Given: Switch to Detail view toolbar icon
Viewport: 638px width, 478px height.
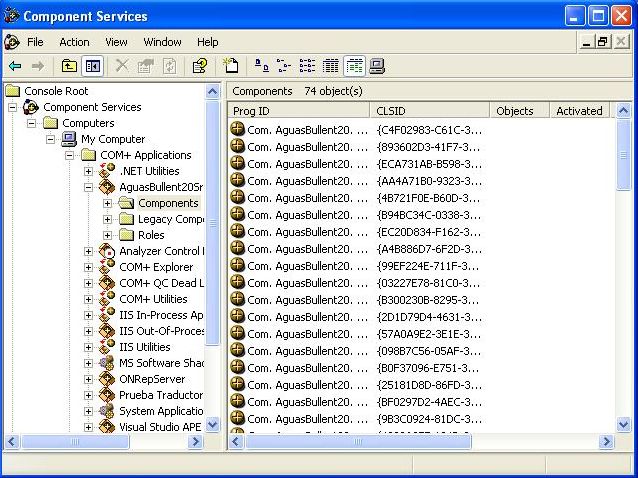Looking at the screenshot, I should click(330, 66).
